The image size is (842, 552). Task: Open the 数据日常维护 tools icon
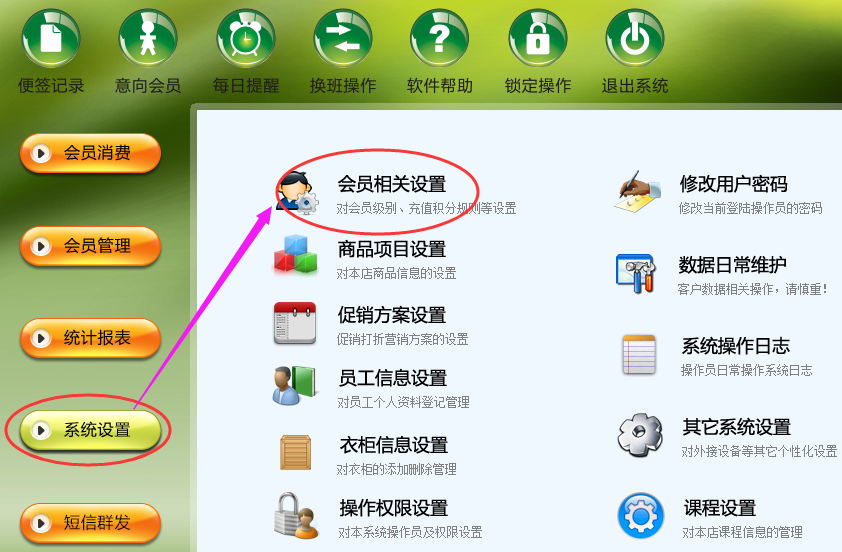pos(636,273)
